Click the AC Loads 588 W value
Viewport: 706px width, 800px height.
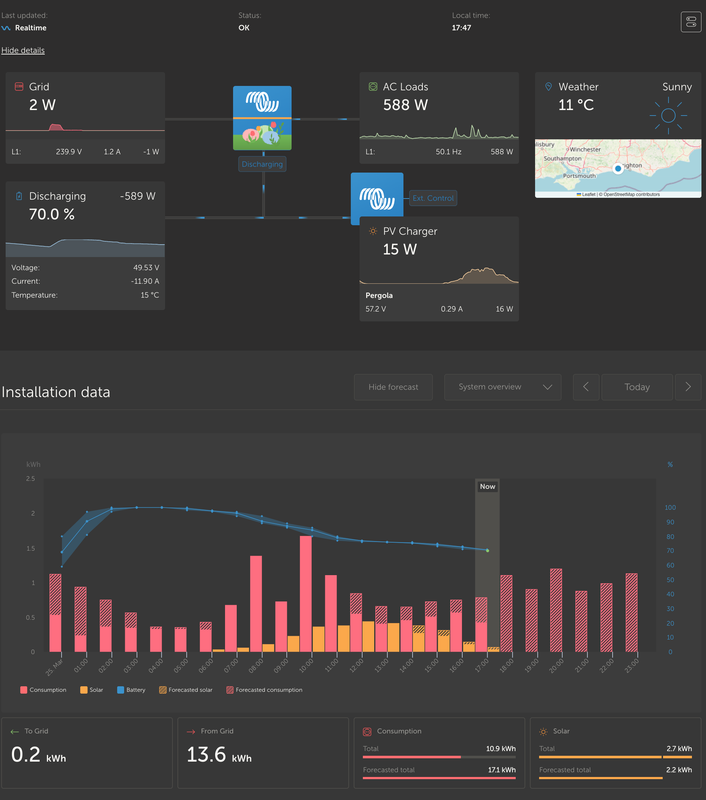(x=406, y=105)
